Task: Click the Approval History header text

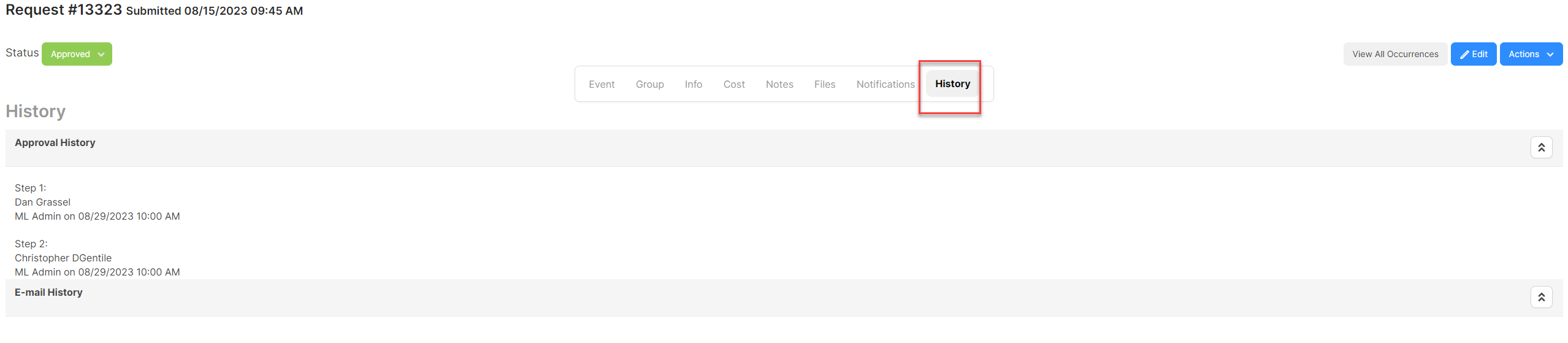Action: [x=55, y=142]
